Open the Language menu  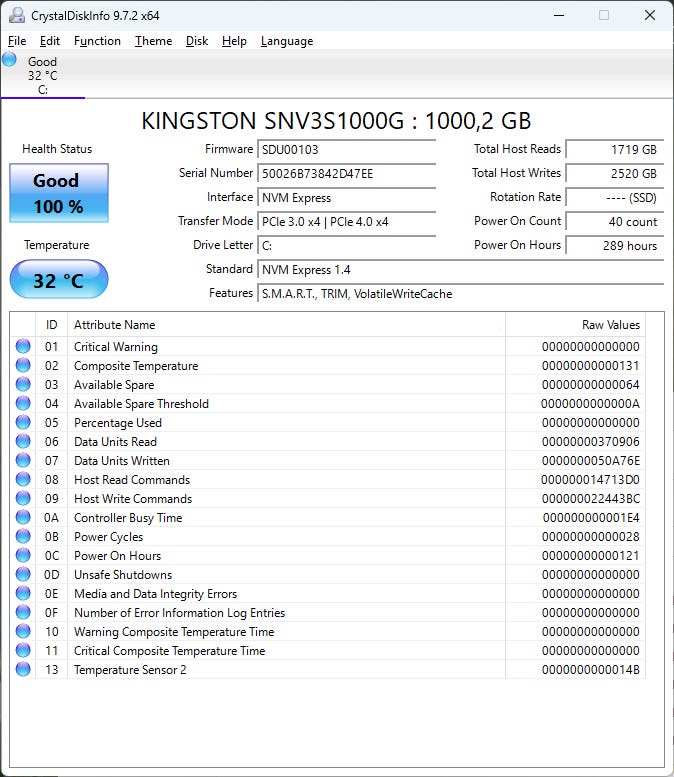287,41
